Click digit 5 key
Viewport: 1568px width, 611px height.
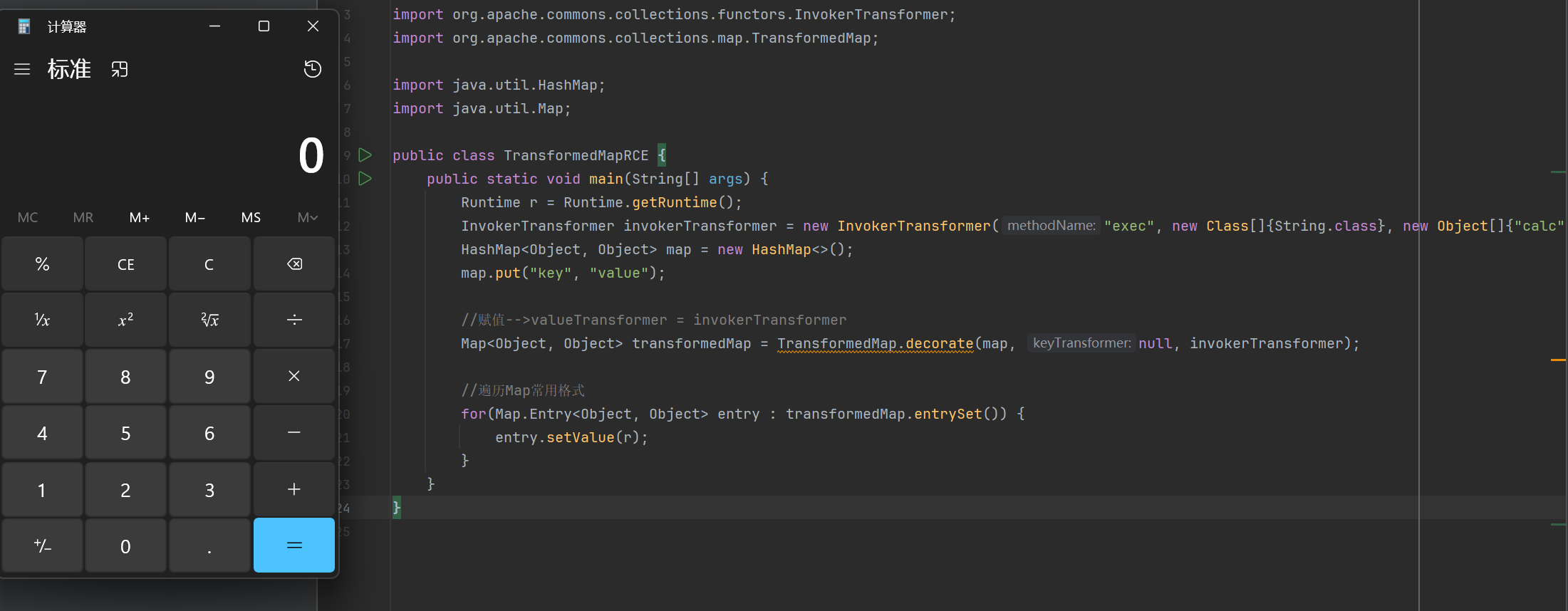[125, 433]
